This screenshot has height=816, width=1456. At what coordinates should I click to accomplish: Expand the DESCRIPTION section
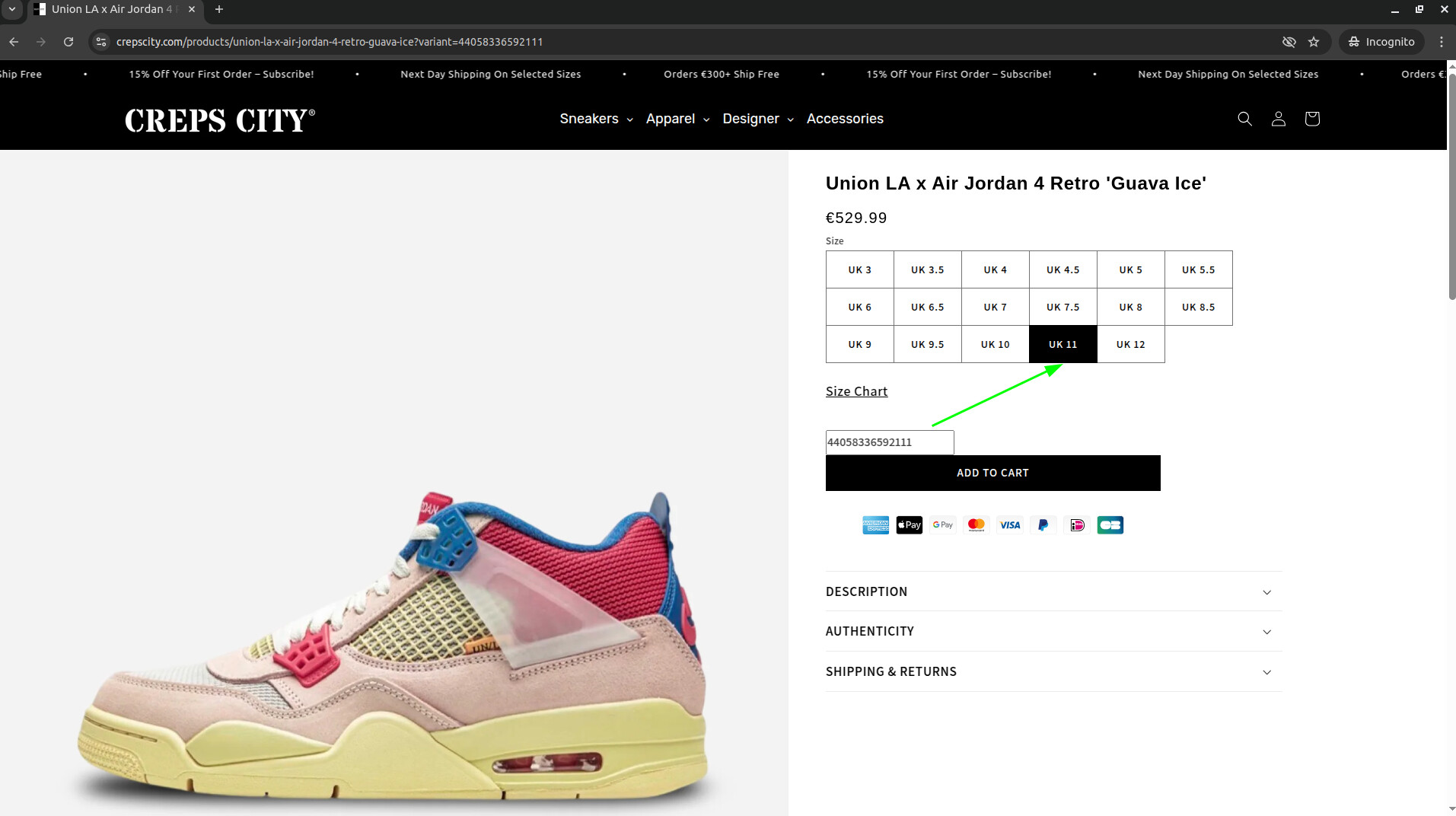pos(1053,591)
